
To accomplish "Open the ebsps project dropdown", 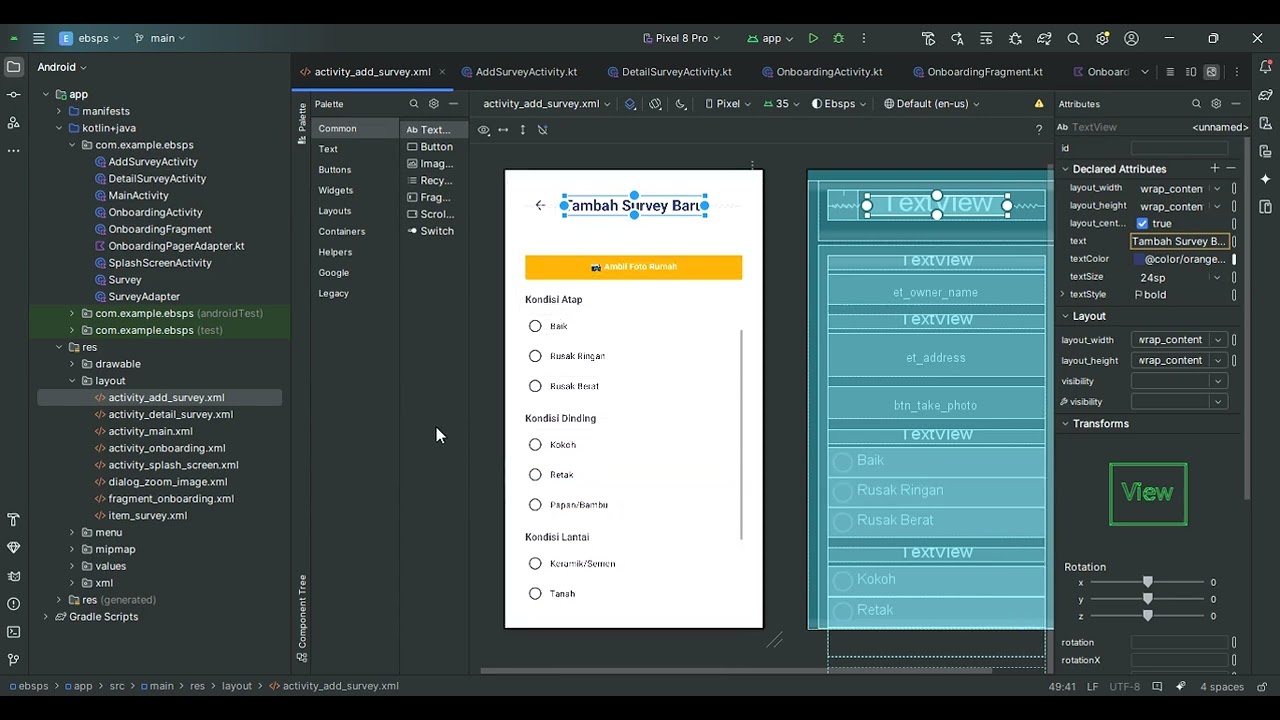I will tap(89, 38).
